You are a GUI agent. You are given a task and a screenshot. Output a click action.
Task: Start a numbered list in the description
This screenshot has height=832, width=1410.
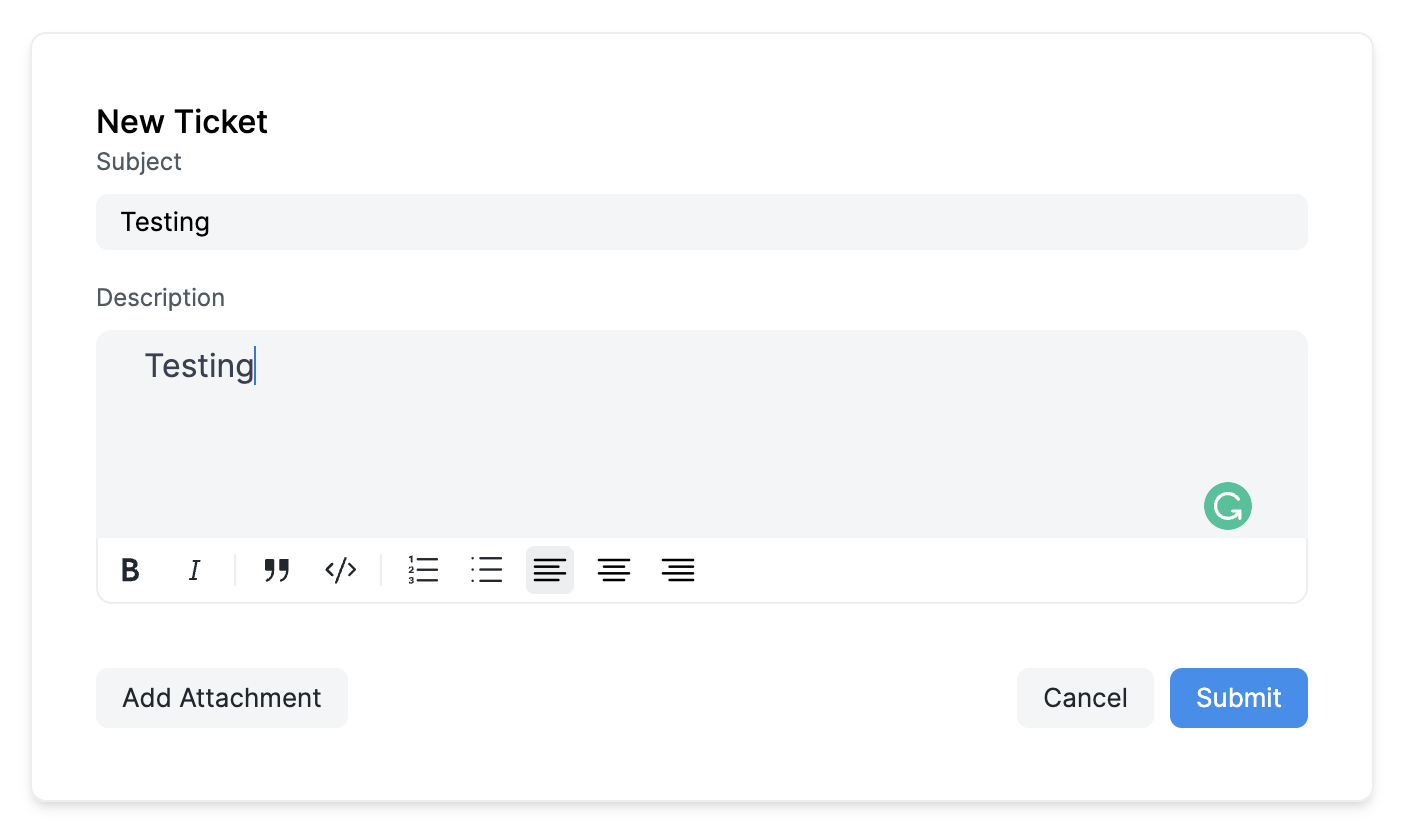coord(423,570)
